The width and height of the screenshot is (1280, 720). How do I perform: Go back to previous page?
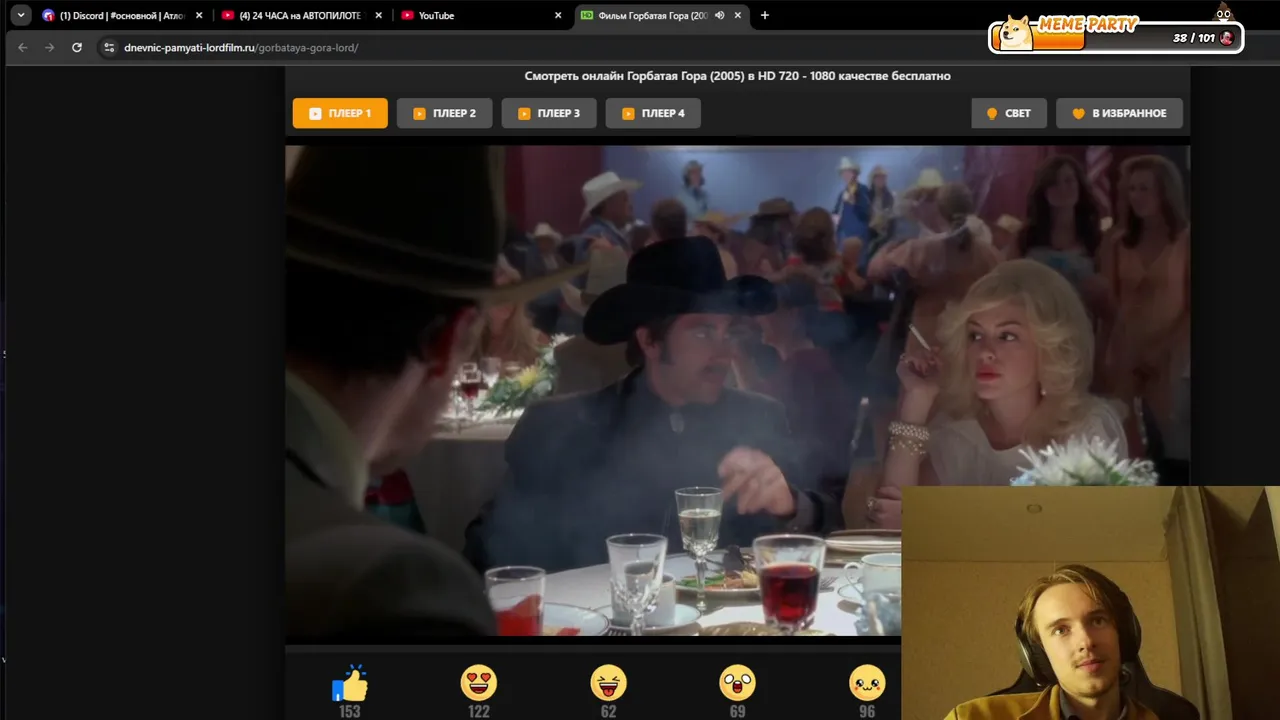[23, 47]
